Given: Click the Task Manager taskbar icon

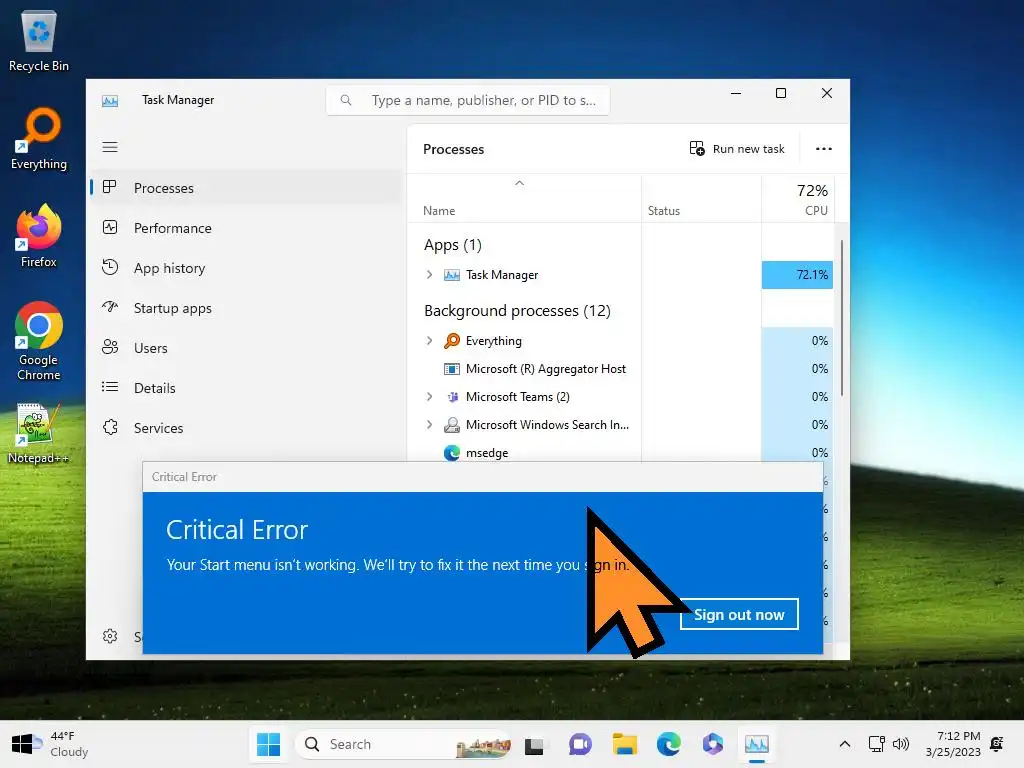Looking at the screenshot, I should (757, 744).
